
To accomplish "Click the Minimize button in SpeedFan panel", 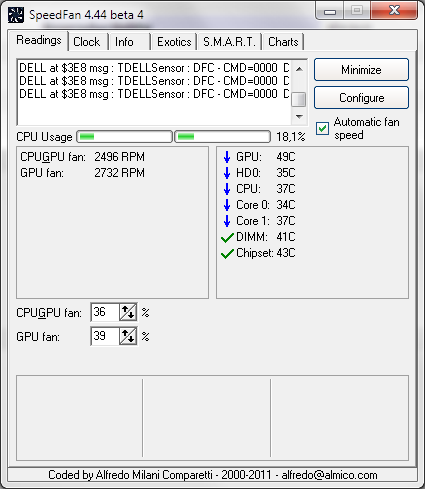I will (361, 70).
